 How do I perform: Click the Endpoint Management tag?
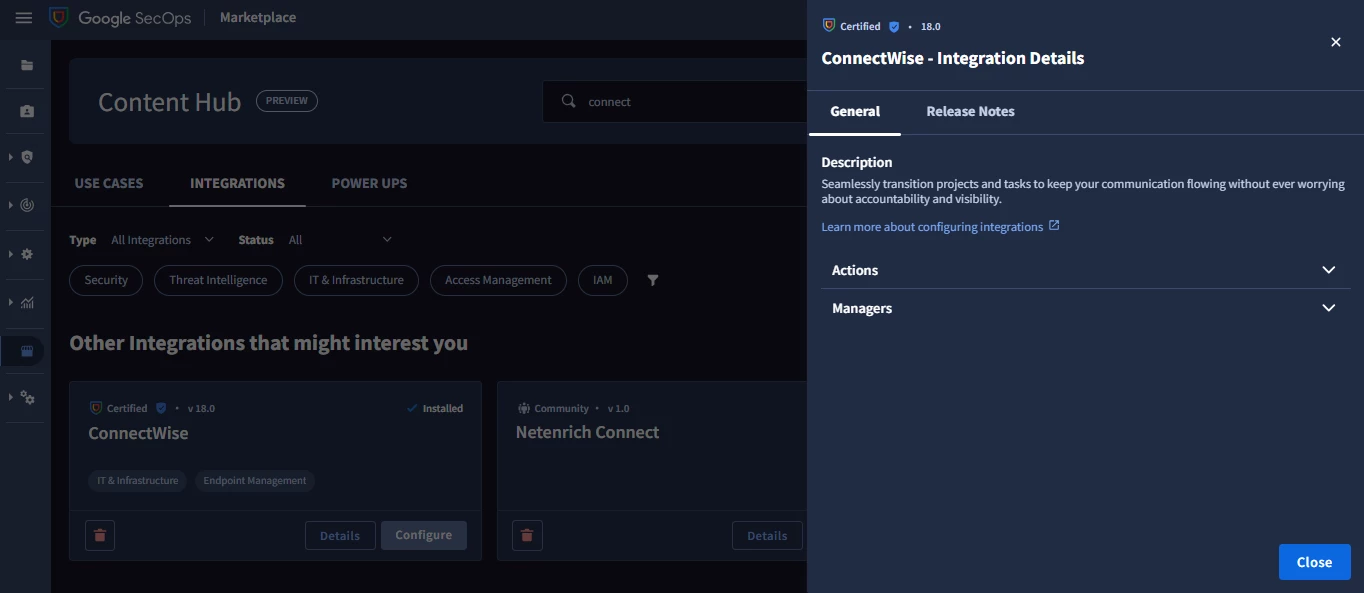(255, 481)
